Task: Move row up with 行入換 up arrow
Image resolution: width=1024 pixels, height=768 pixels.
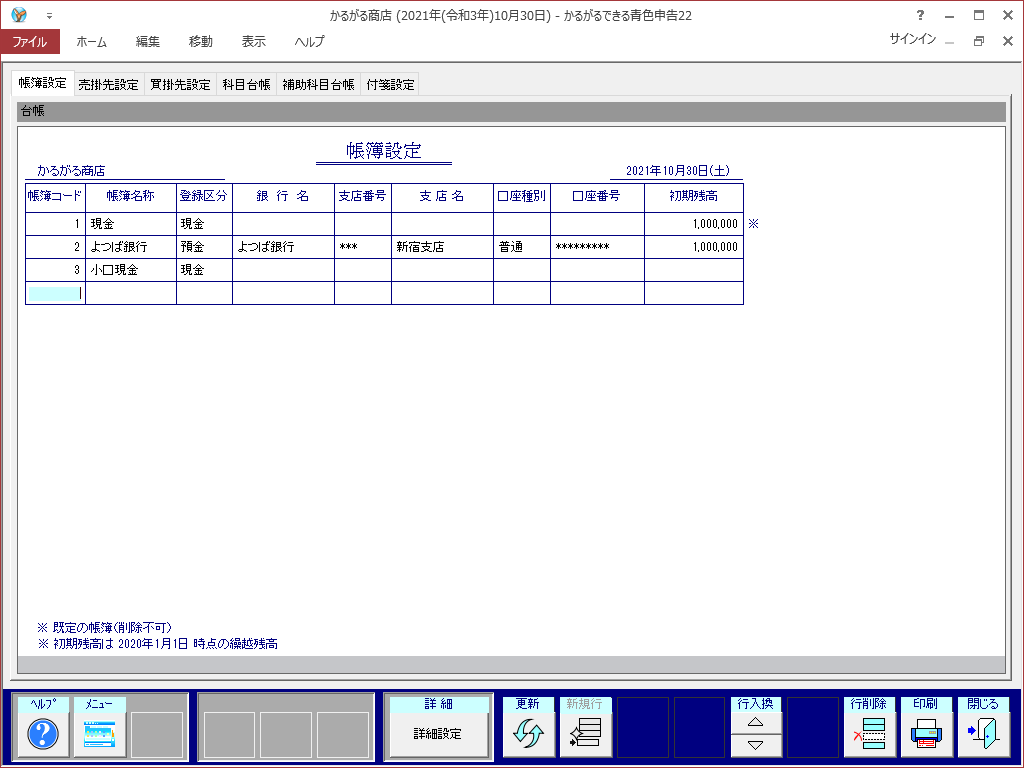Action: tap(756, 722)
